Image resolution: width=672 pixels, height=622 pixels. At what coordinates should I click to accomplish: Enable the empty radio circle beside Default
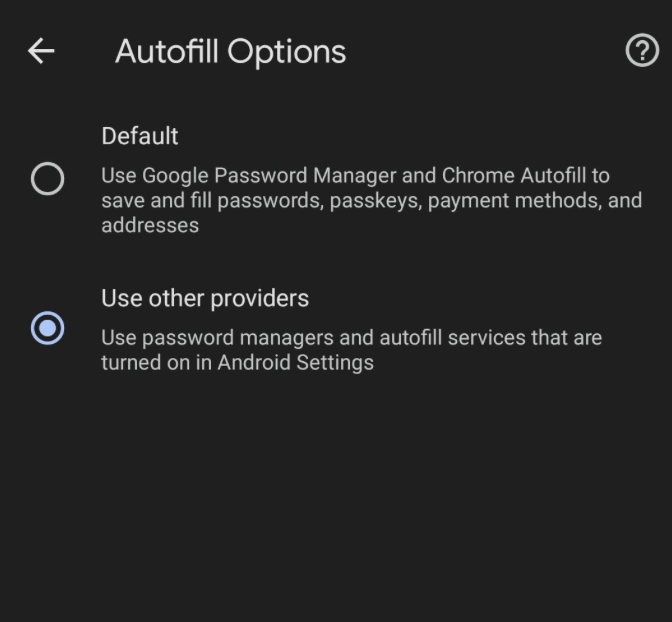click(x=48, y=179)
